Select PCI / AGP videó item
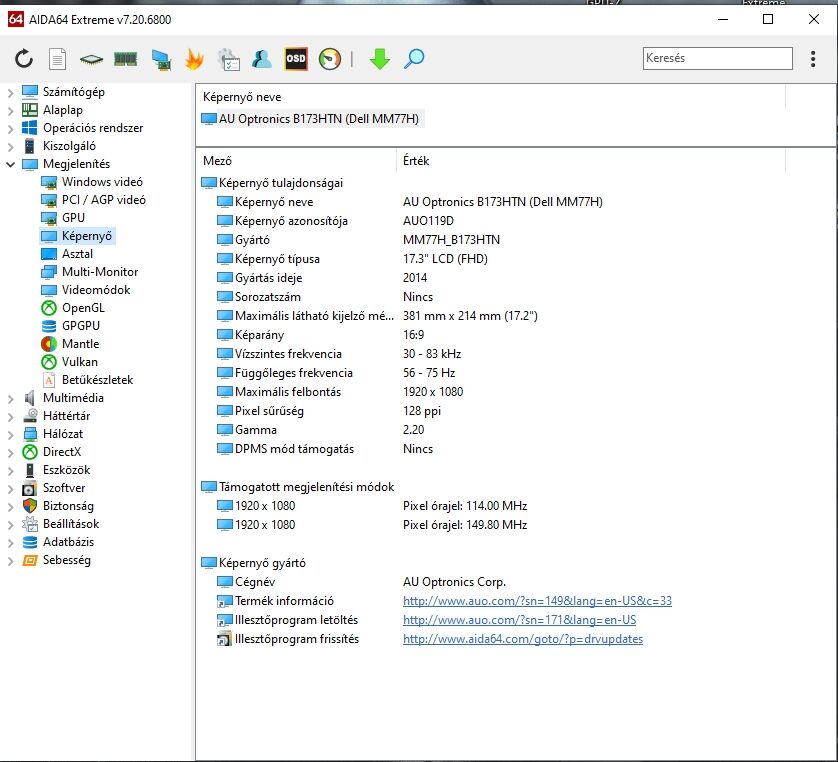The width and height of the screenshot is (838, 762). point(104,200)
